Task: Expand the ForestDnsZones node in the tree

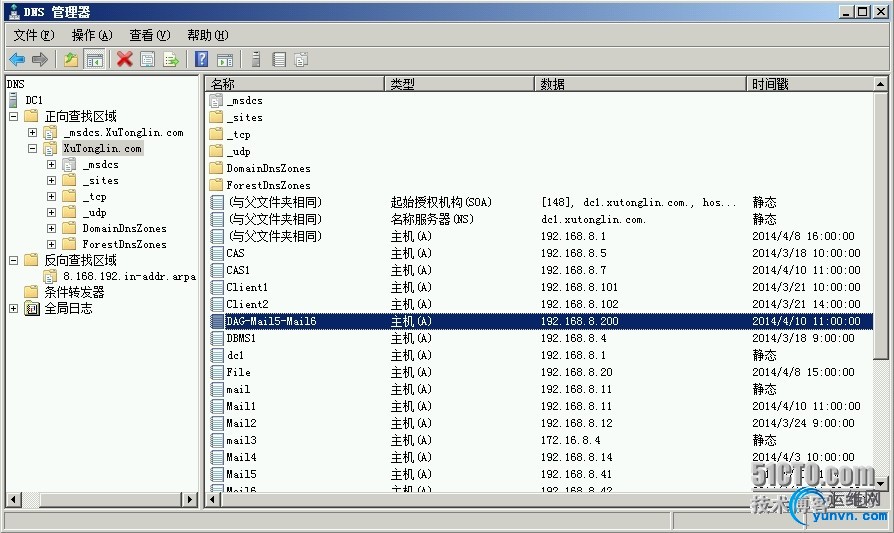Action: (x=51, y=244)
